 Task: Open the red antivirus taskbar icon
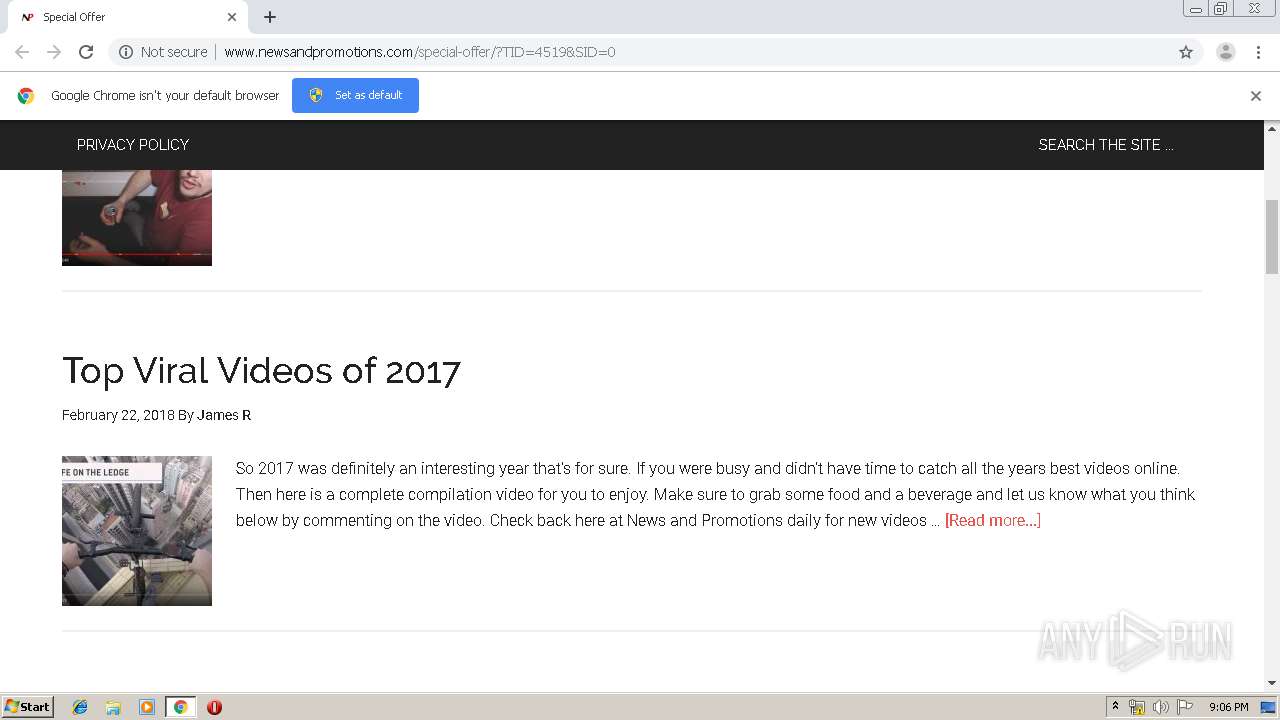tap(214, 707)
